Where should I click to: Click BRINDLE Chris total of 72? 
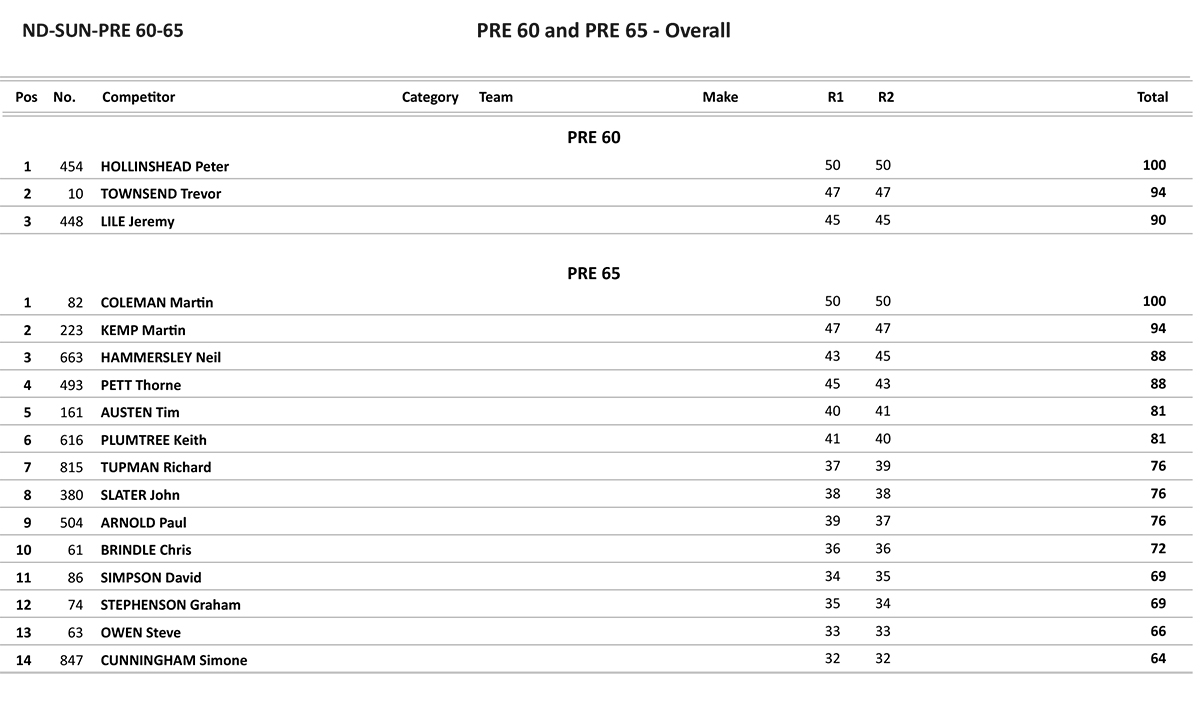pyautogui.click(x=1158, y=550)
